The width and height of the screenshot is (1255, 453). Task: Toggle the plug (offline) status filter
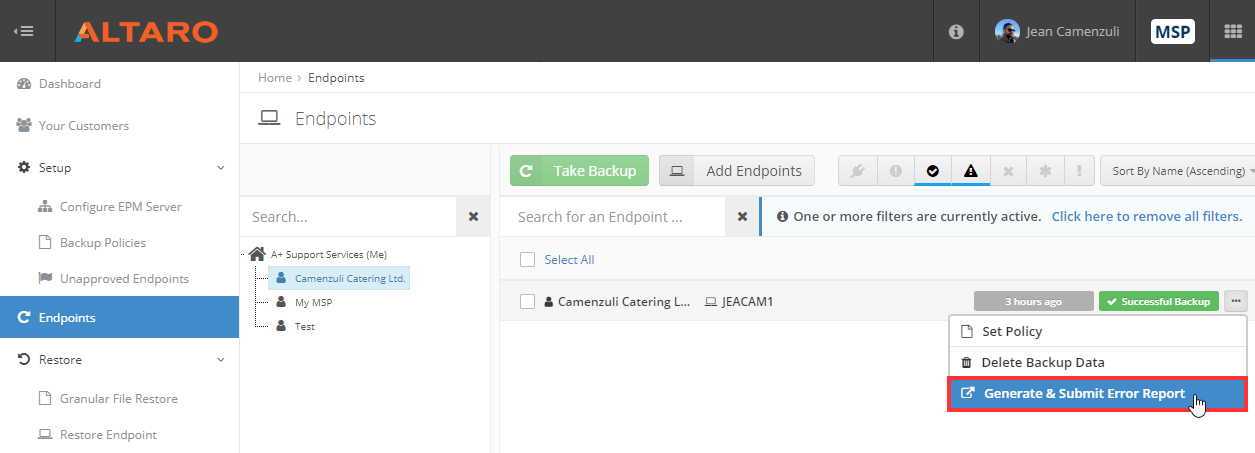pos(857,171)
